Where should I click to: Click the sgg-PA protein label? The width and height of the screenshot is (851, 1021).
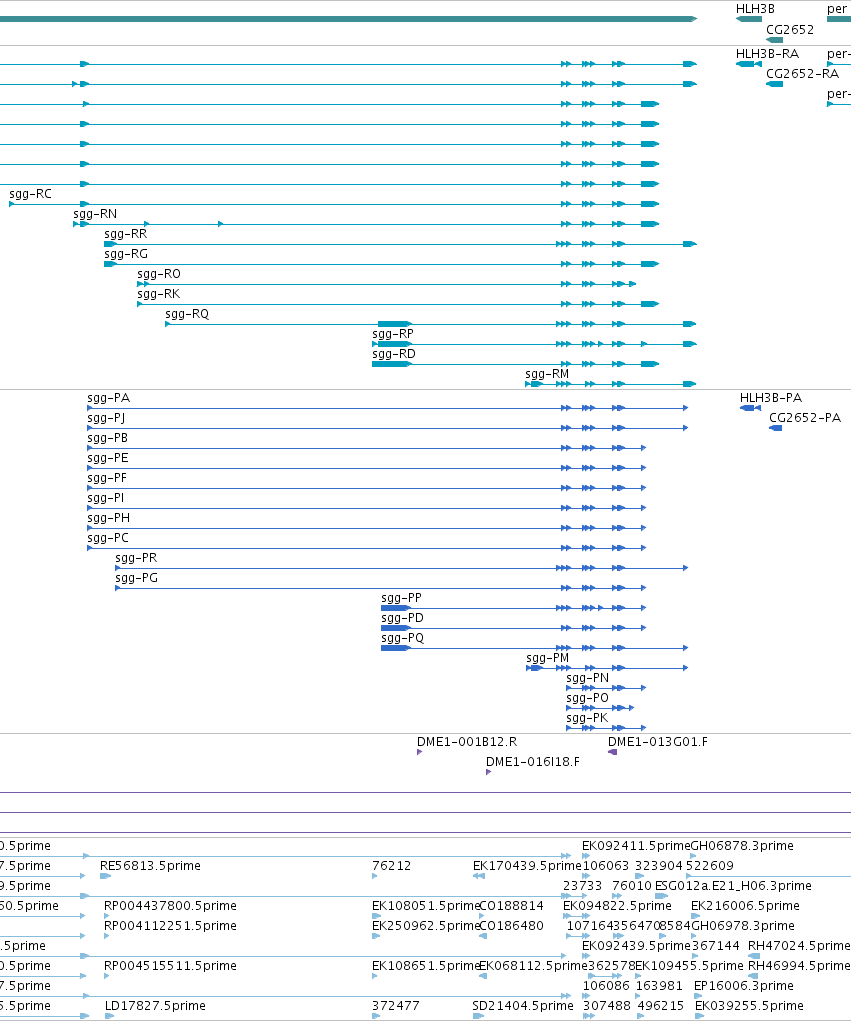[x=109, y=398]
